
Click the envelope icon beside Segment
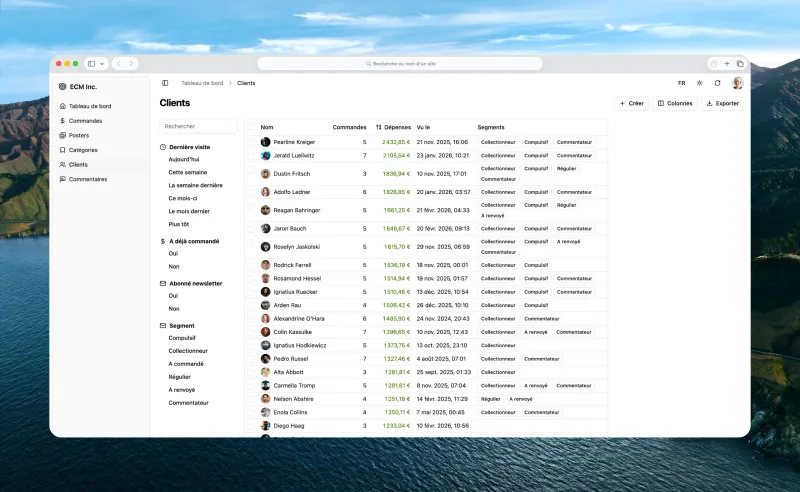point(163,326)
